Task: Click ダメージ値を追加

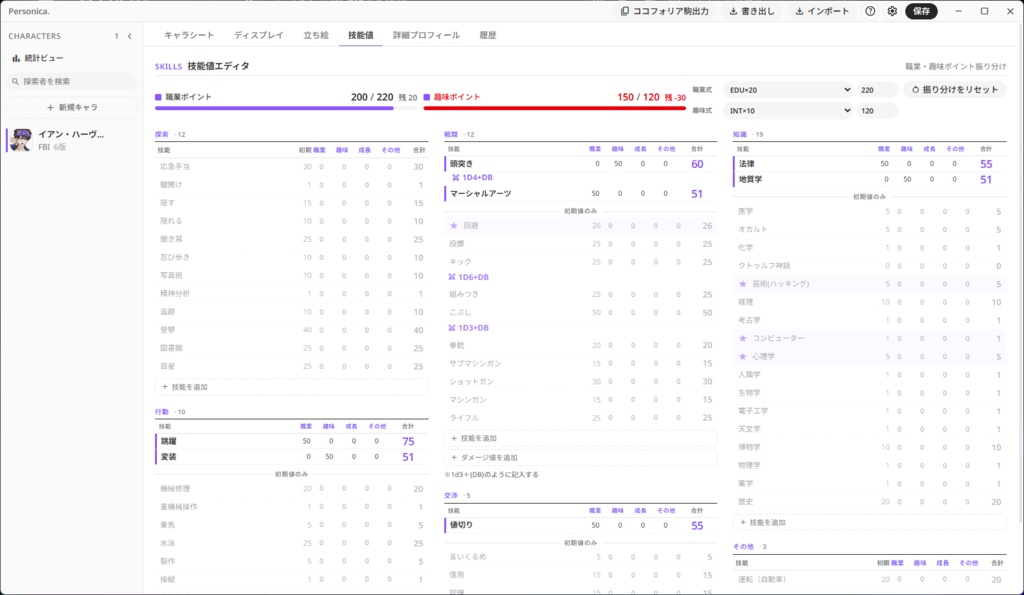Action: [580, 458]
